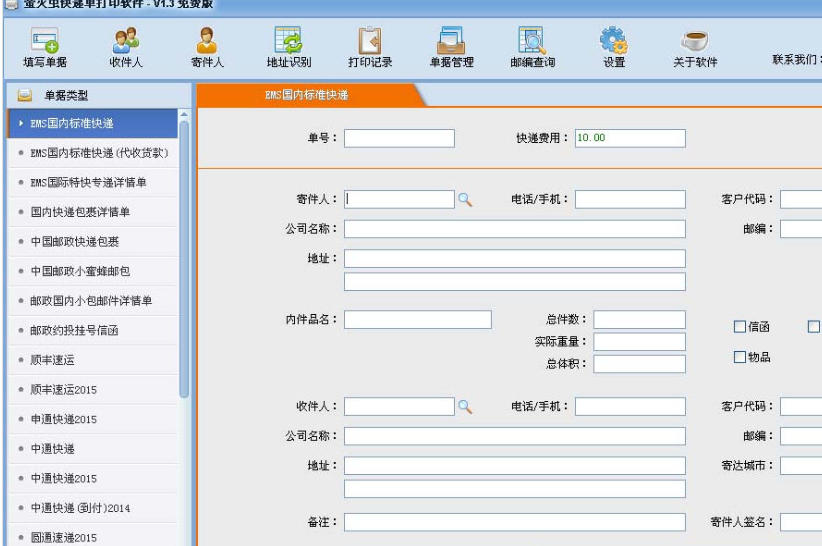
Task: Open the 寄件人 sender icon
Action: (x=207, y=47)
